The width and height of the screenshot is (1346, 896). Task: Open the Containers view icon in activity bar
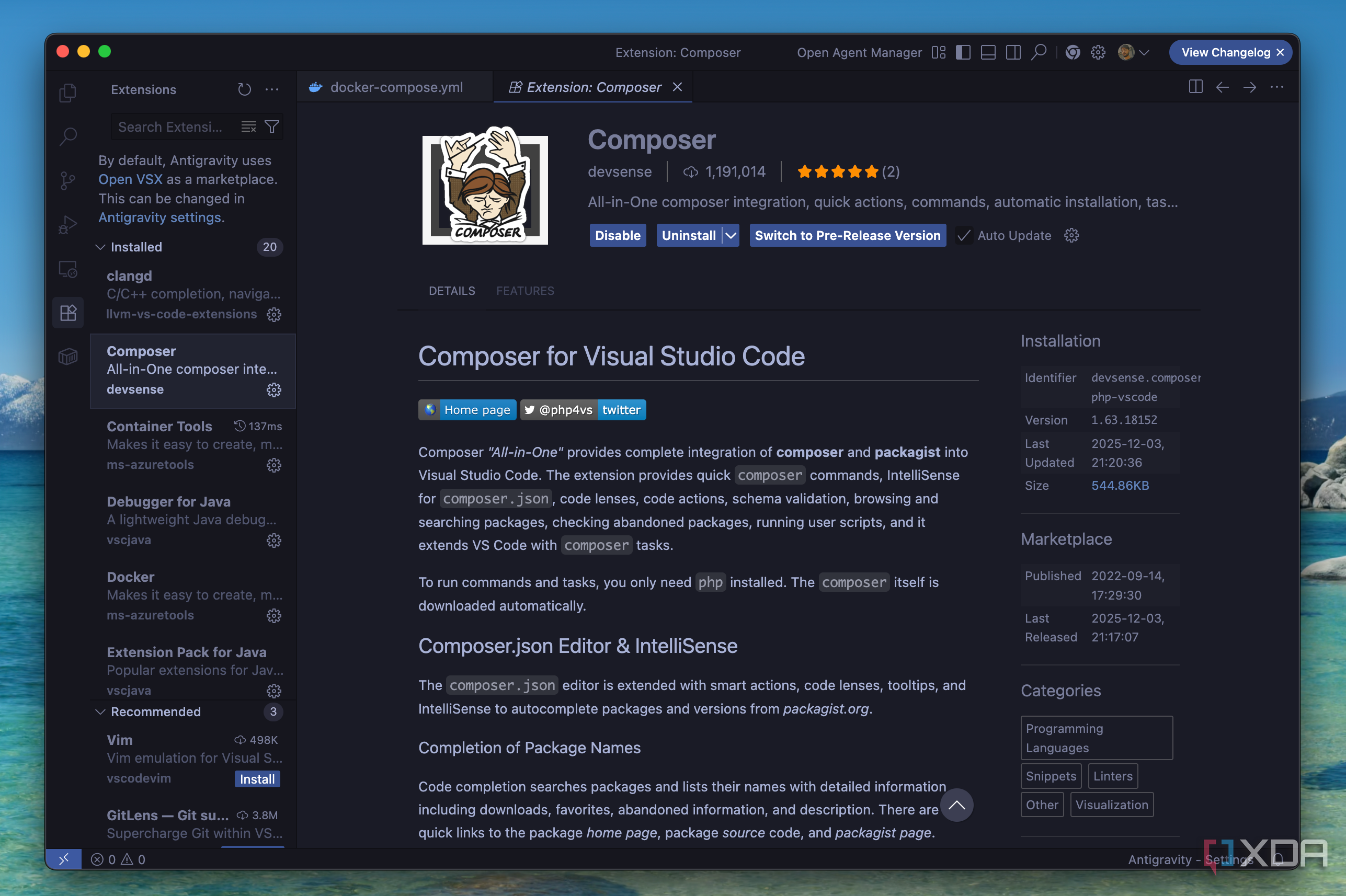pos(67,357)
